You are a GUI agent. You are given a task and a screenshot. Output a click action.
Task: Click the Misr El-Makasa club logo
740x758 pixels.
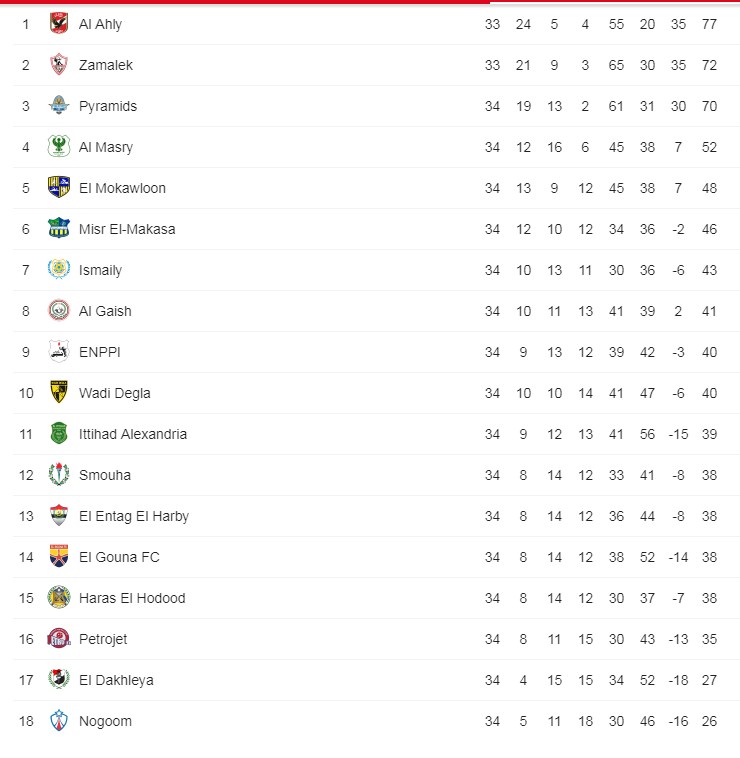59,229
